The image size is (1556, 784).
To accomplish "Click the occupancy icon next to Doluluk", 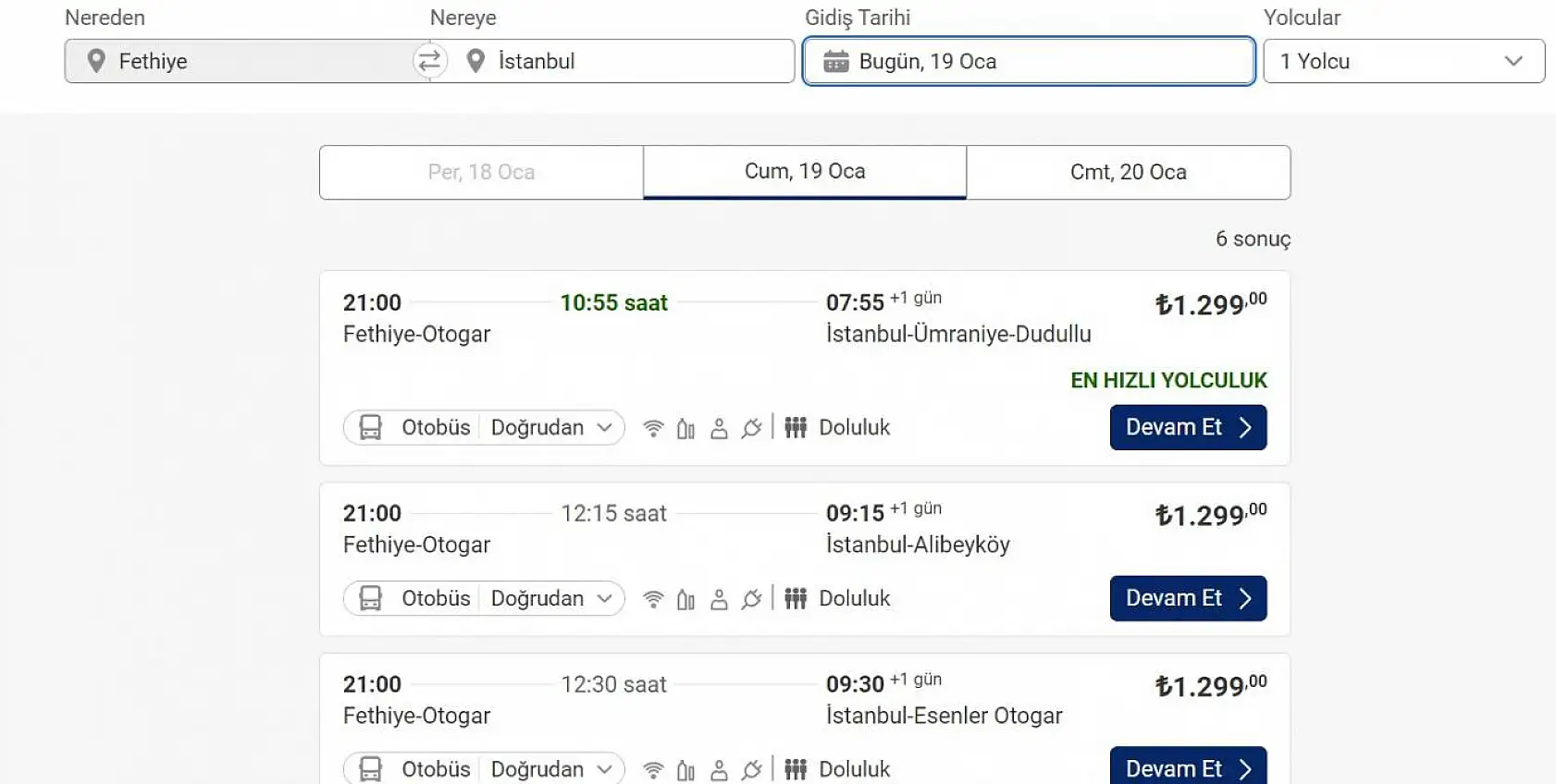I will [796, 427].
